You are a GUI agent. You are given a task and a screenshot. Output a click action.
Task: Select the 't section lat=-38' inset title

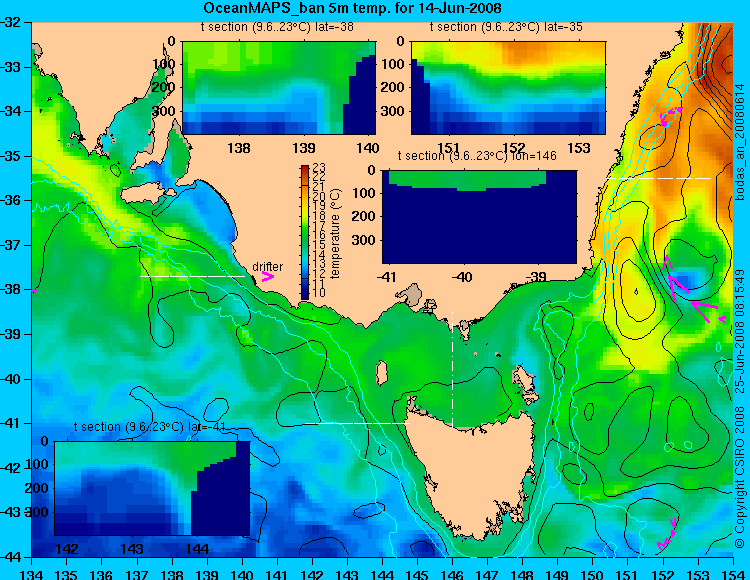[277, 27]
